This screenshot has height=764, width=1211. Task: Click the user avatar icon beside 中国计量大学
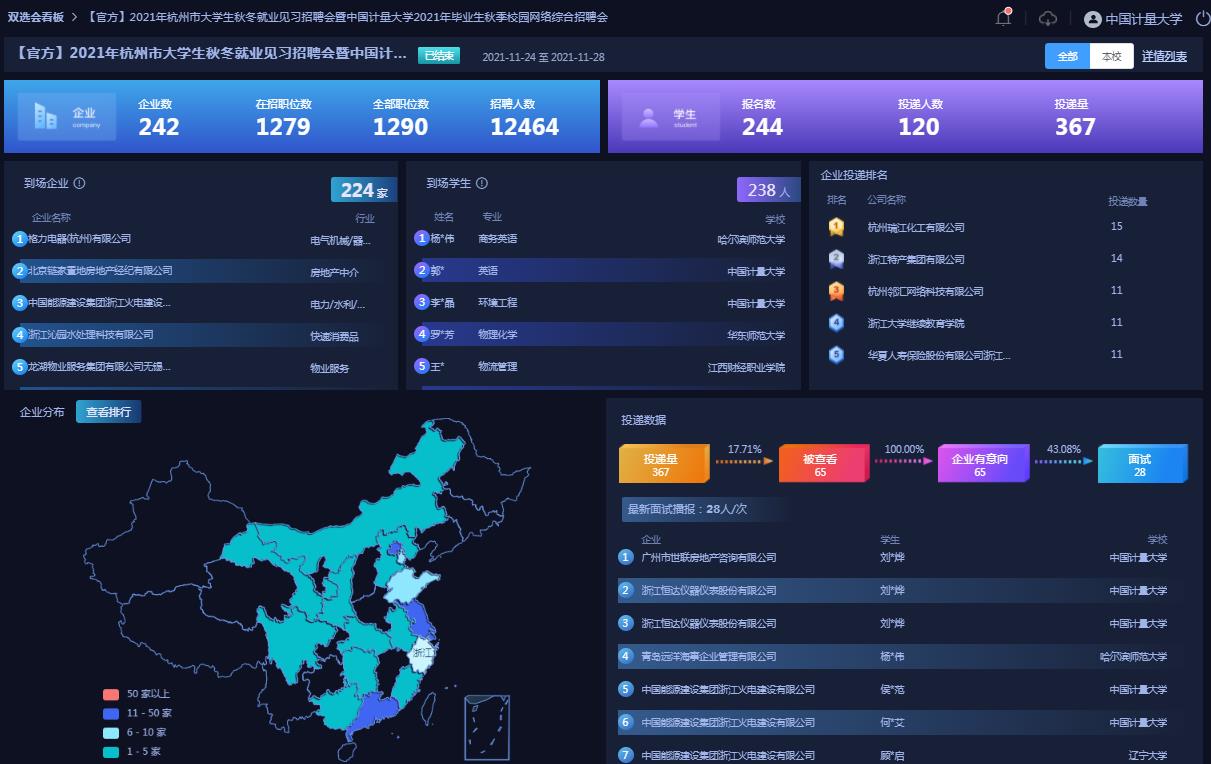point(1092,19)
